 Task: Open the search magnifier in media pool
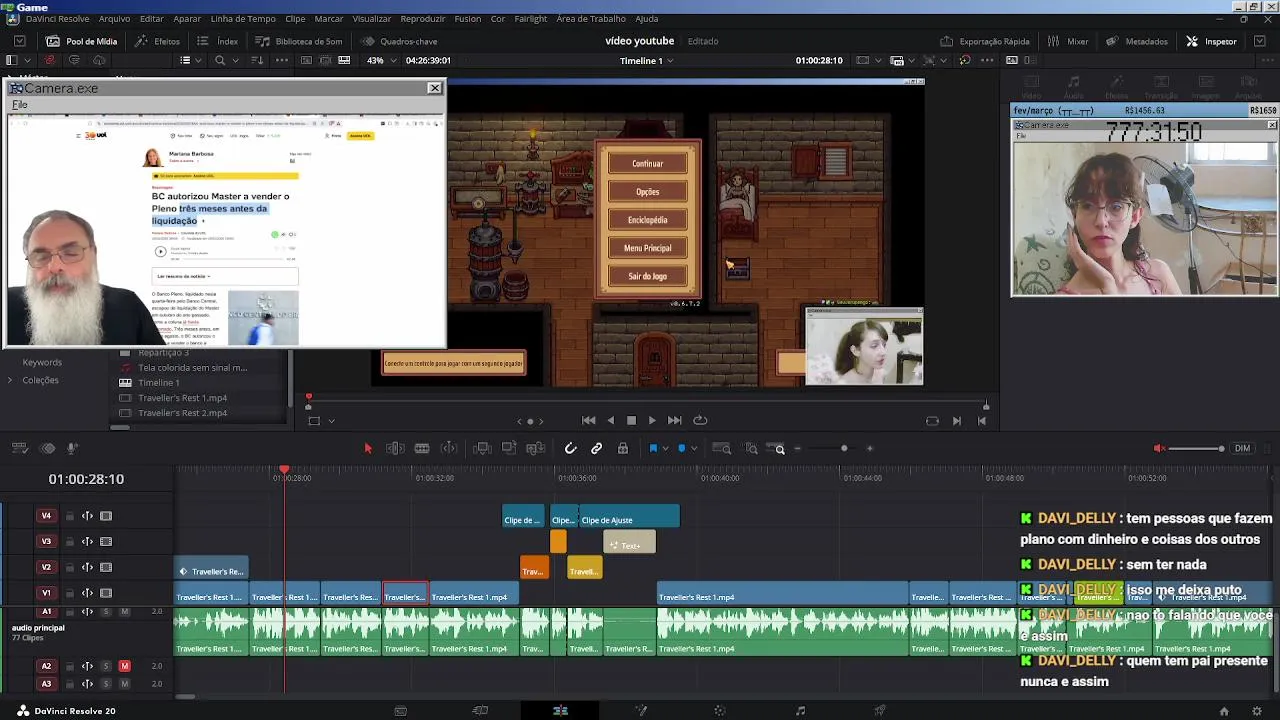(220, 60)
